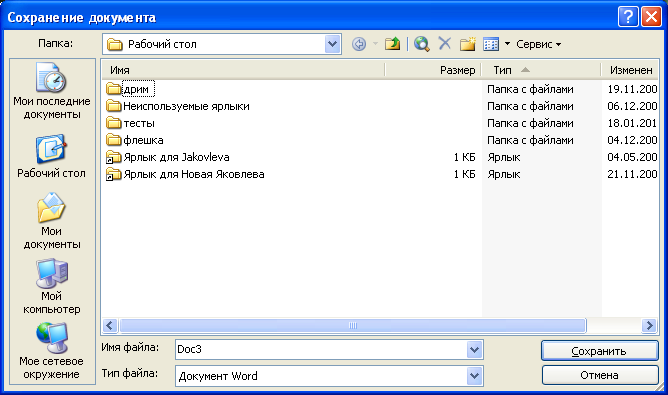This screenshot has height=395, width=668.
Task: Select the флешка folder
Action: 143,140
